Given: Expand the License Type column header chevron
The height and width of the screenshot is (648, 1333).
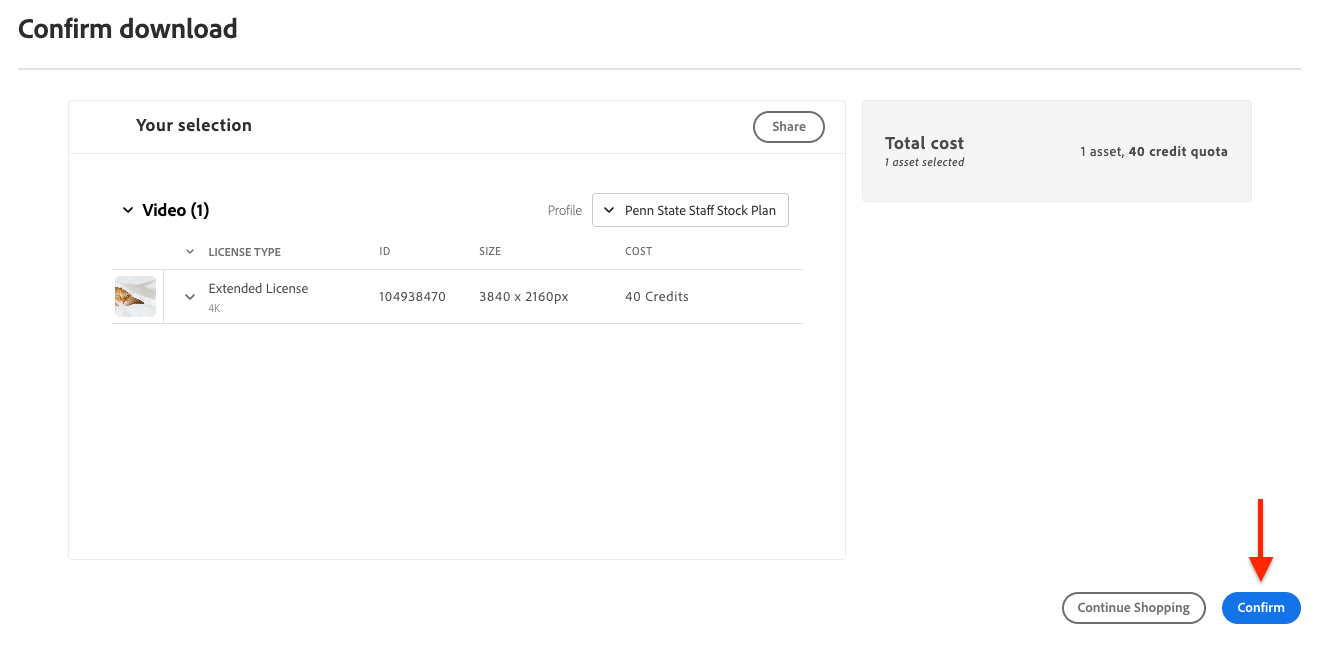Looking at the screenshot, I should tap(190, 252).
